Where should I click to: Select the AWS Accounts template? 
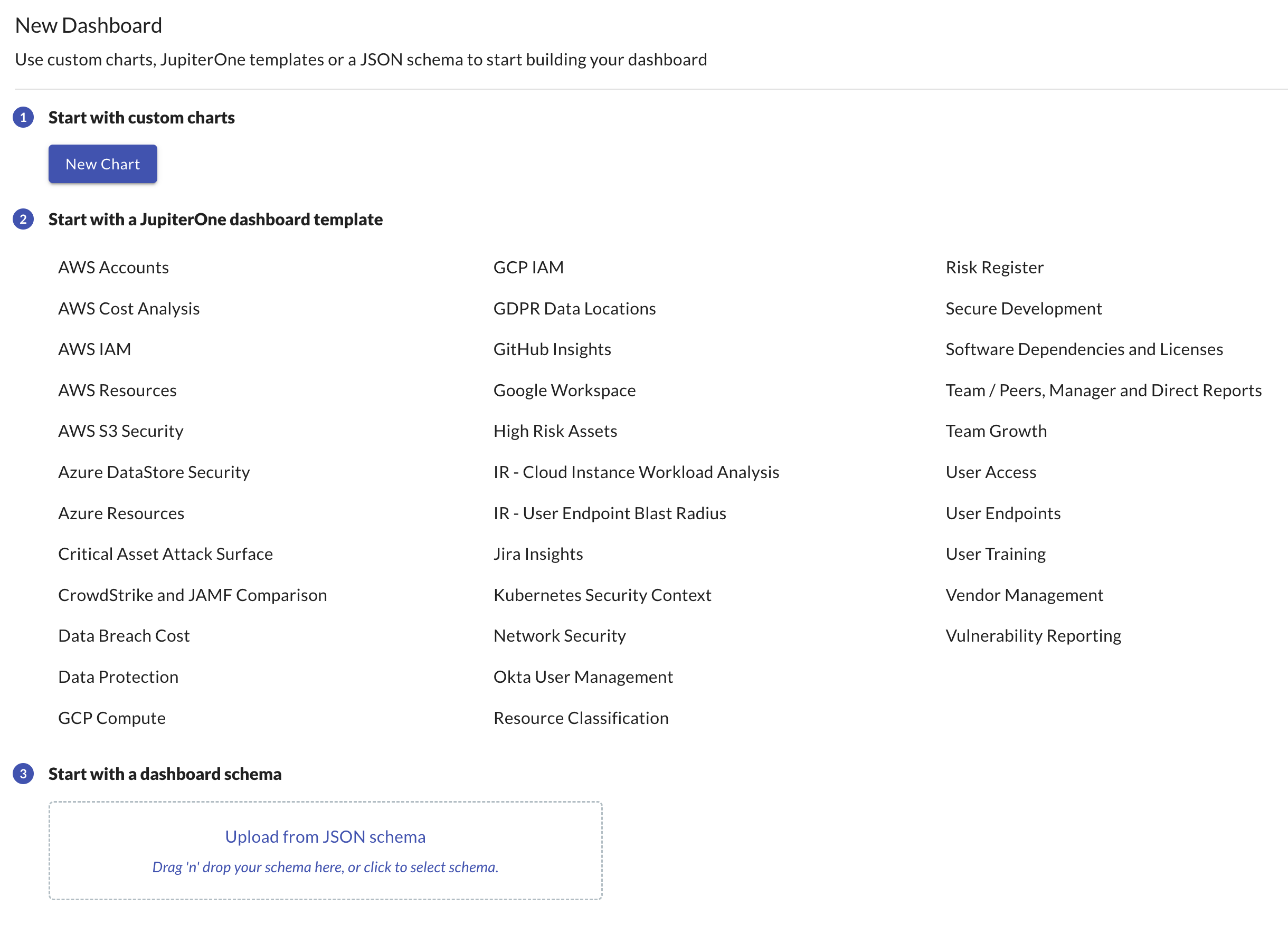point(113,268)
